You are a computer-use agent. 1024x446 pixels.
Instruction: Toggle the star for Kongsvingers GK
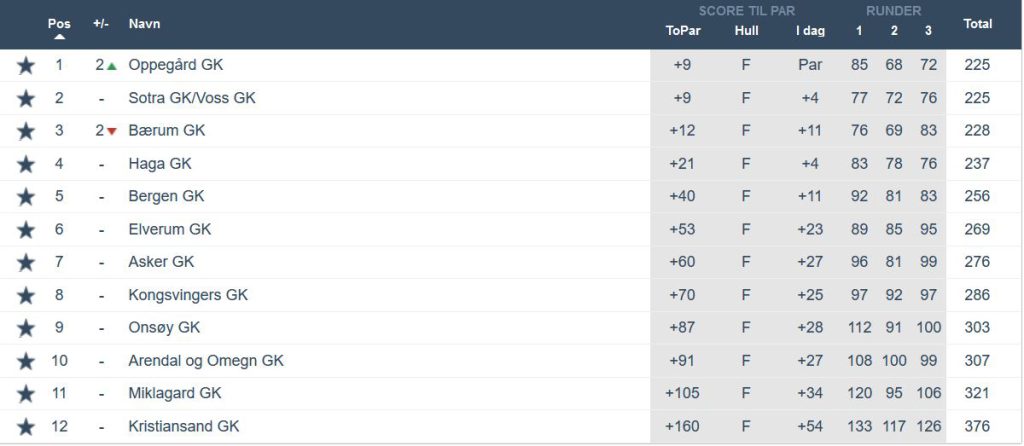pyautogui.click(x=26, y=296)
